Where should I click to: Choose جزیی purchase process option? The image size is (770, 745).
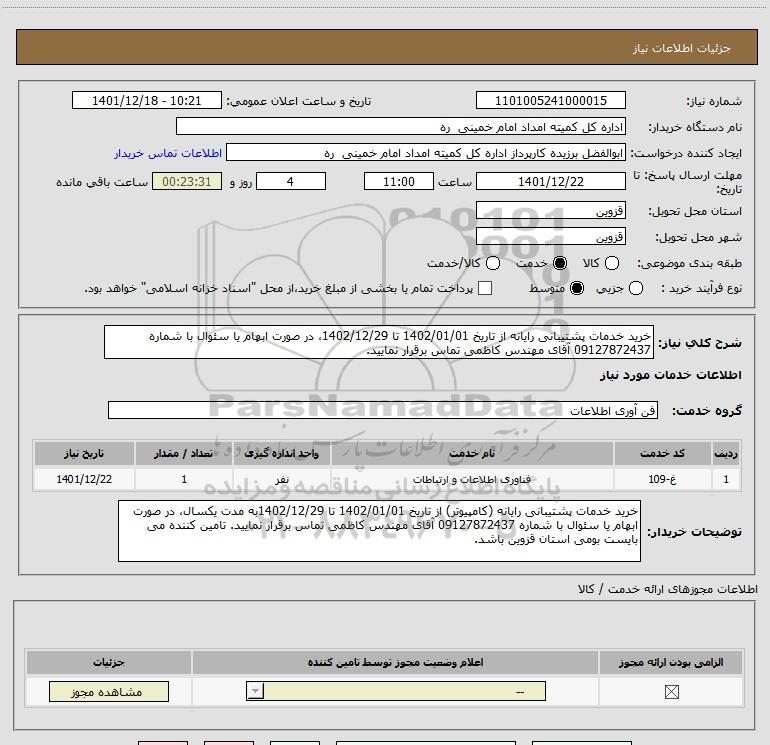[636, 288]
